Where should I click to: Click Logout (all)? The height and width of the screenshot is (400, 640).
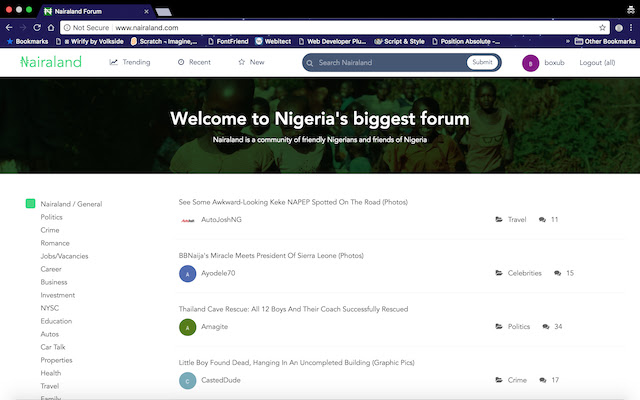(x=597, y=62)
